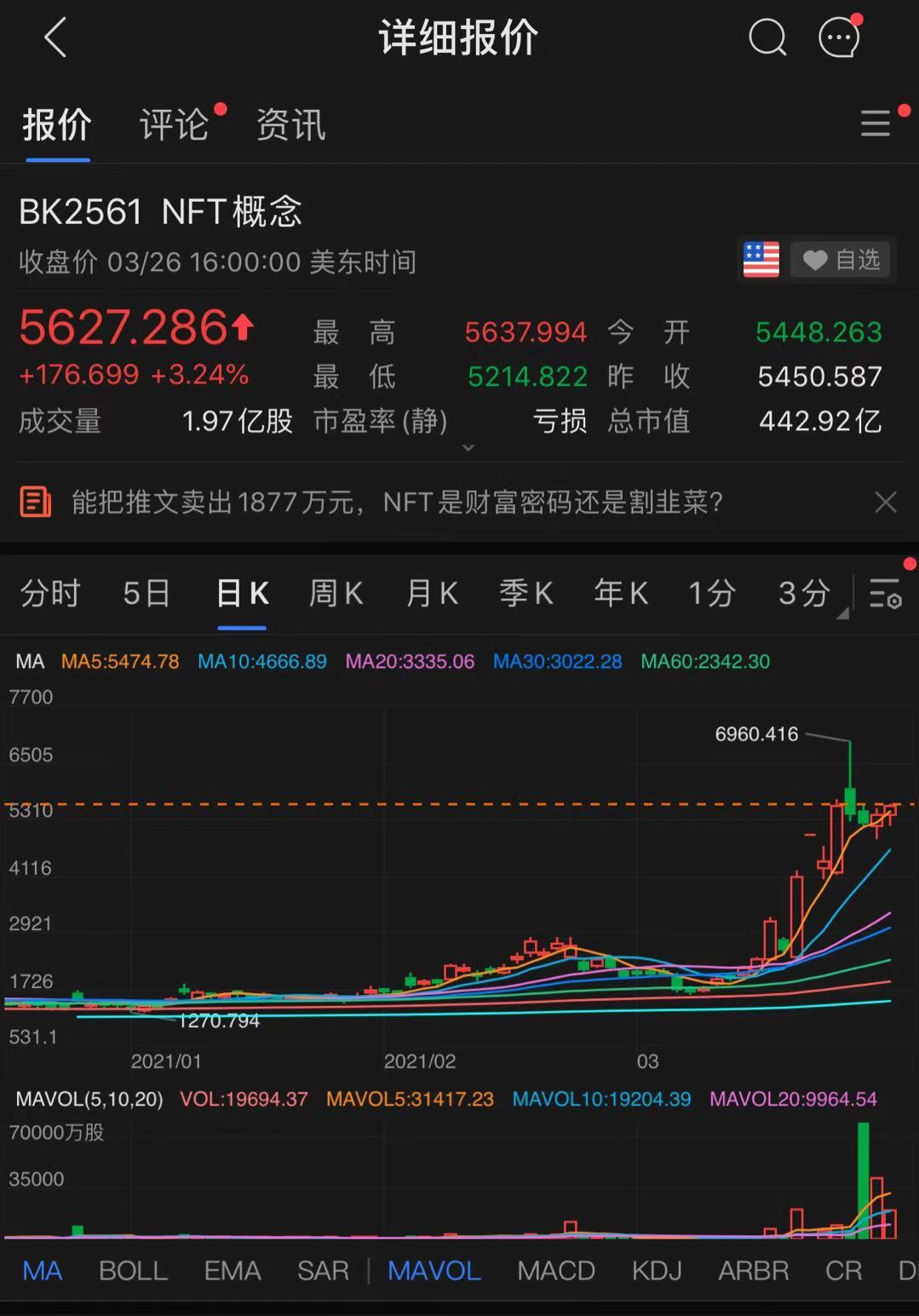Select the 年K chart period
This screenshot has width=919, height=1316.
pos(621,593)
